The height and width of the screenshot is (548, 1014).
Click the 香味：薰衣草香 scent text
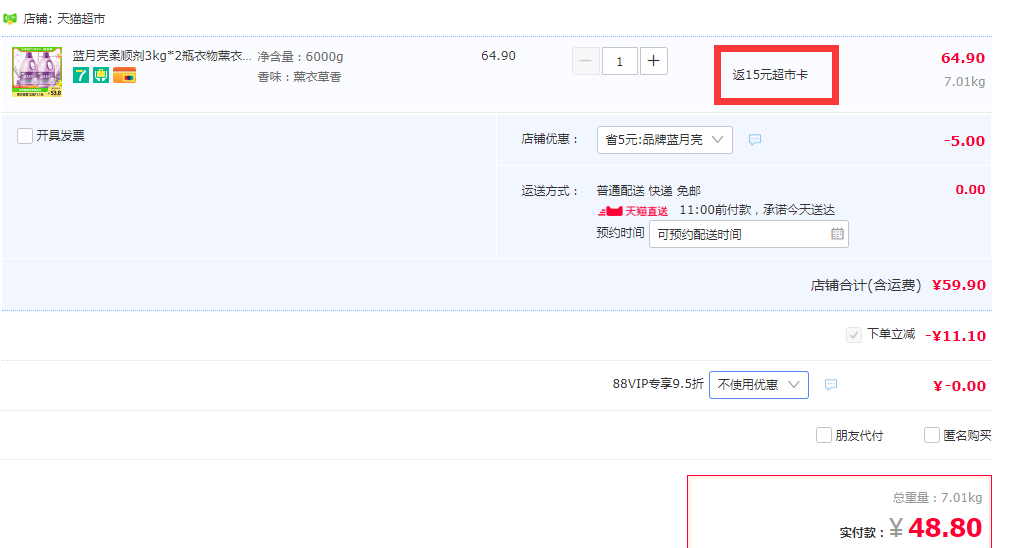[299, 77]
